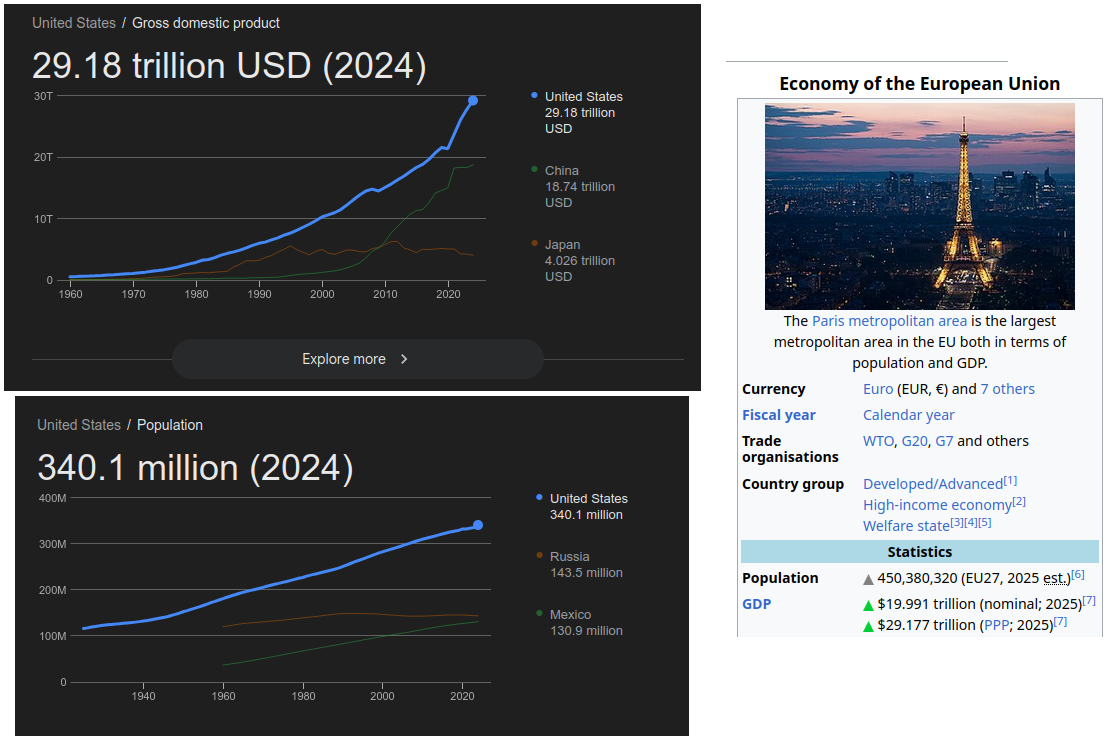Open the Fiscal year link
This screenshot has width=1109, height=743.
click(x=779, y=415)
